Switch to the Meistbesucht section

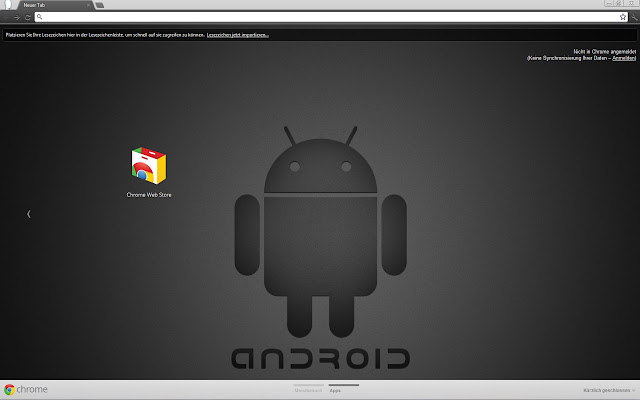[x=308, y=388]
